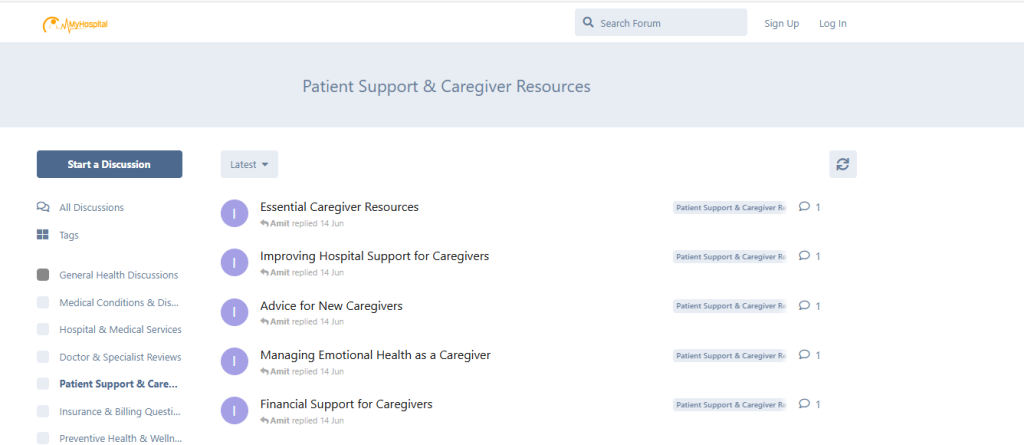Click the refresh discussions icon button
The image size is (1024, 445).
click(x=842, y=164)
